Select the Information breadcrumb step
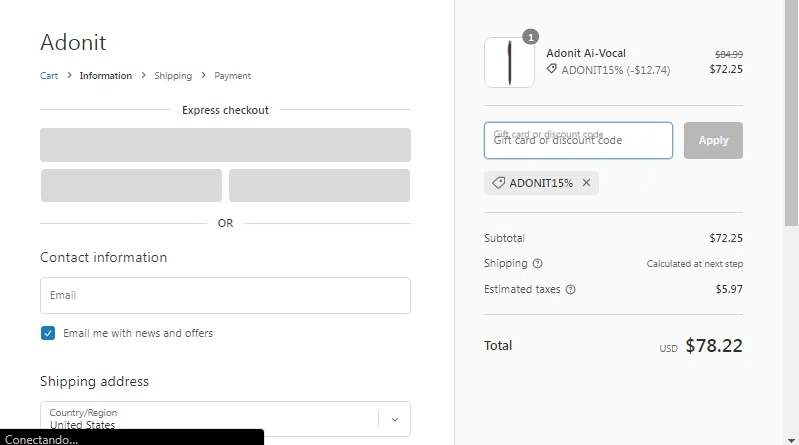This screenshot has height=445, width=799. (x=105, y=76)
